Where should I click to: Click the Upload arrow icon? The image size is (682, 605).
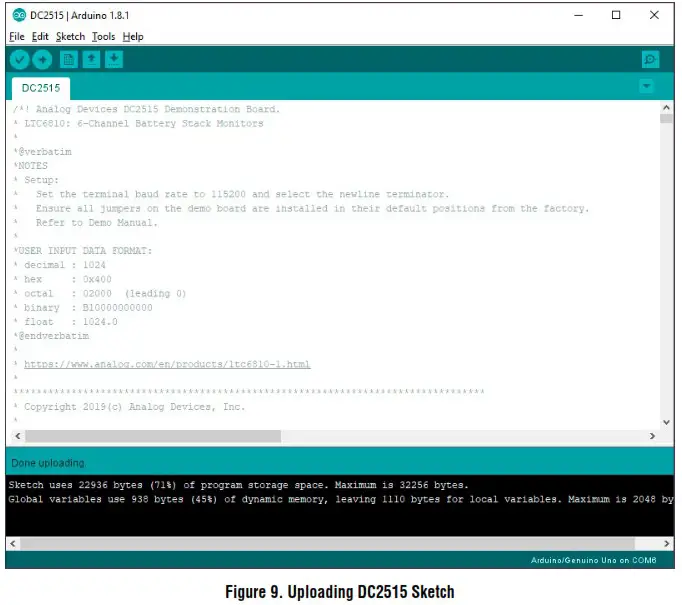(42, 60)
